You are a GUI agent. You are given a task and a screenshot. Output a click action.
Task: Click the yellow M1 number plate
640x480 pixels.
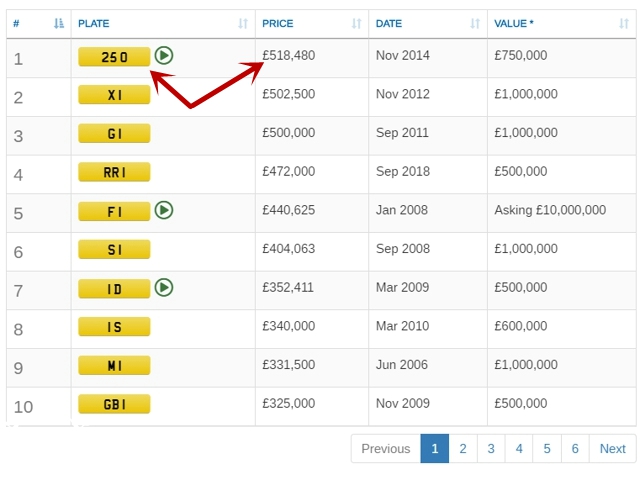click(x=114, y=365)
